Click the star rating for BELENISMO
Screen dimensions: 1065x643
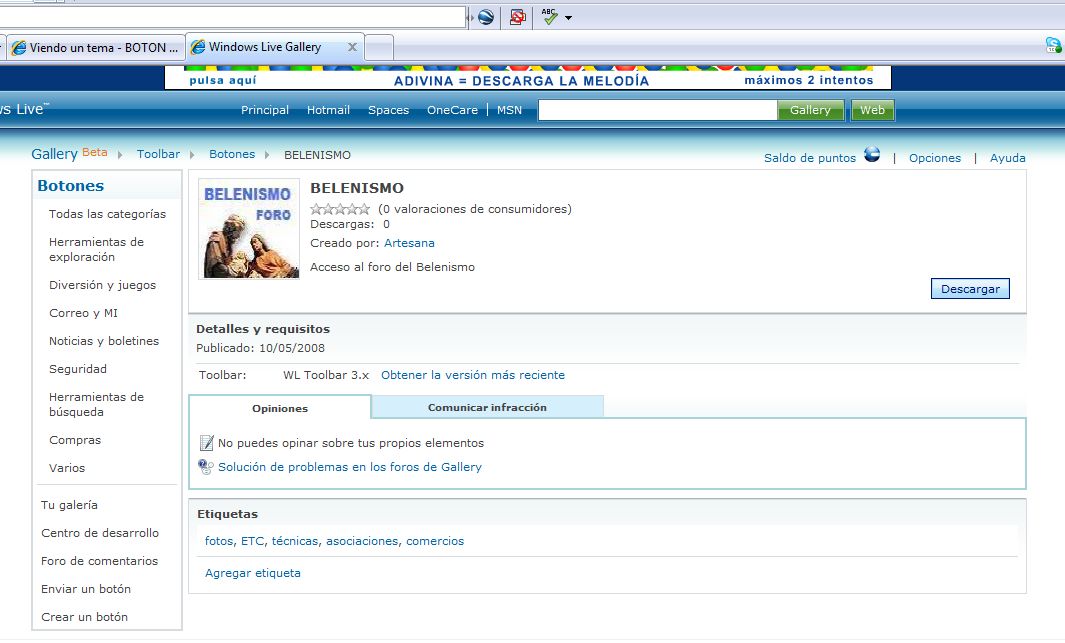tap(340, 209)
